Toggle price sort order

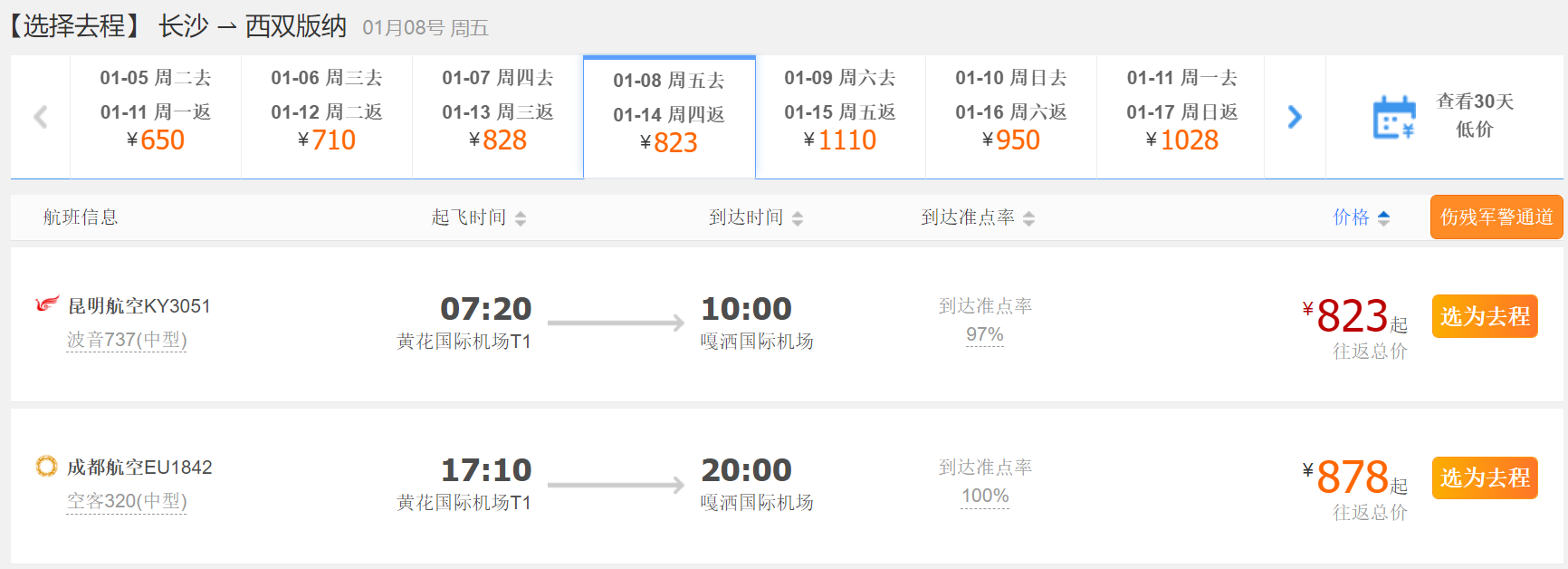pos(1383,218)
